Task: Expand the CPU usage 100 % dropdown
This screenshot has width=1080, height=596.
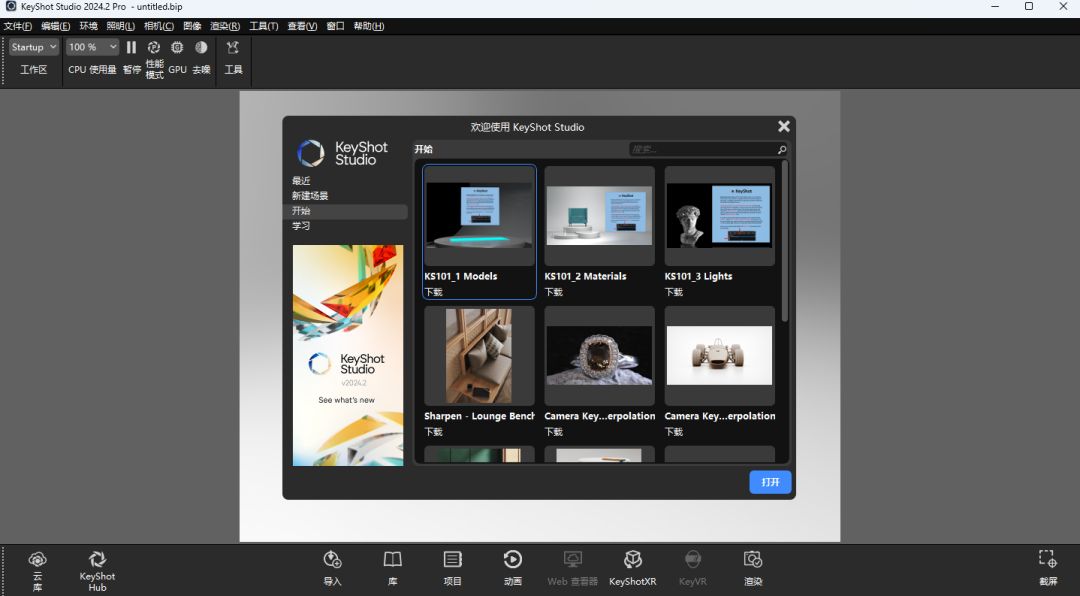Action: pos(92,48)
